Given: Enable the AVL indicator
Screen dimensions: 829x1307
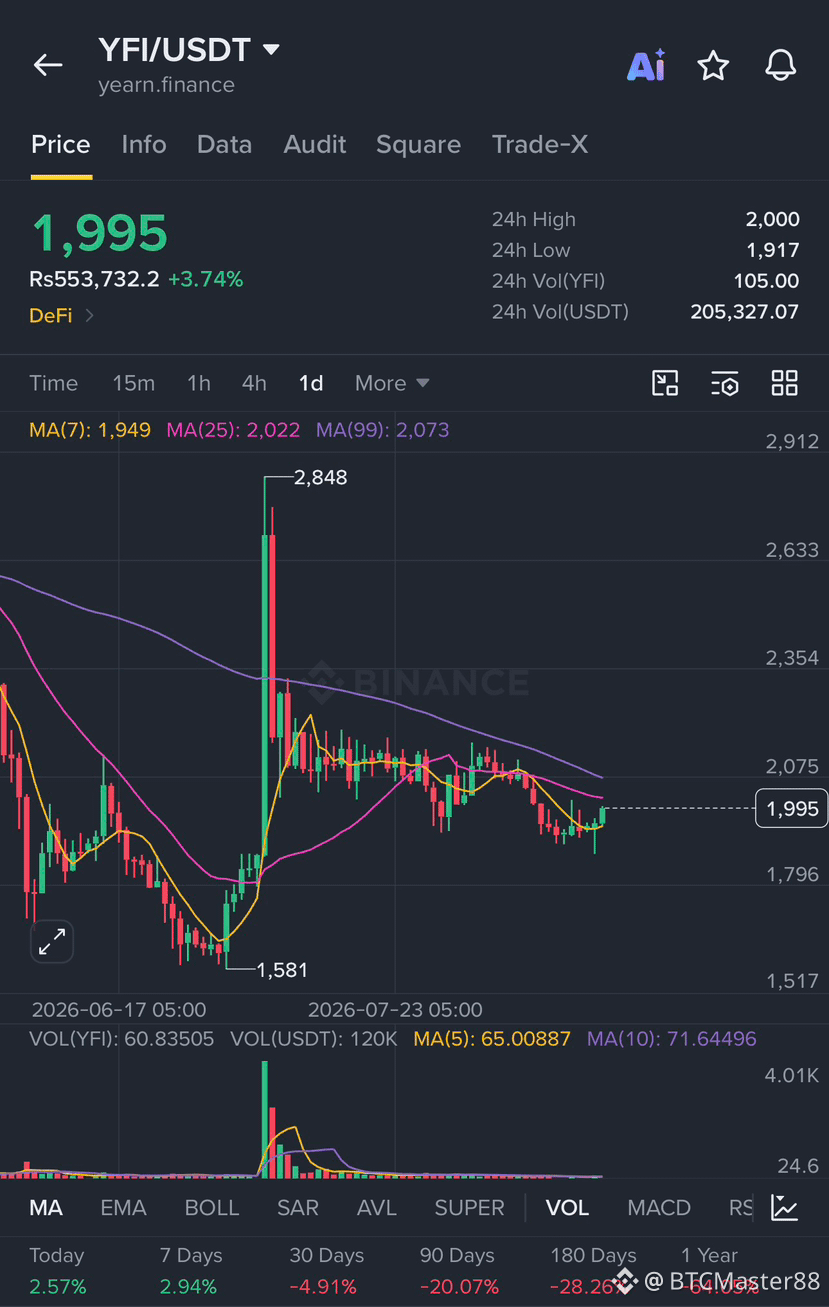Looking at the screenshot, I should (x=377, y=1208).
